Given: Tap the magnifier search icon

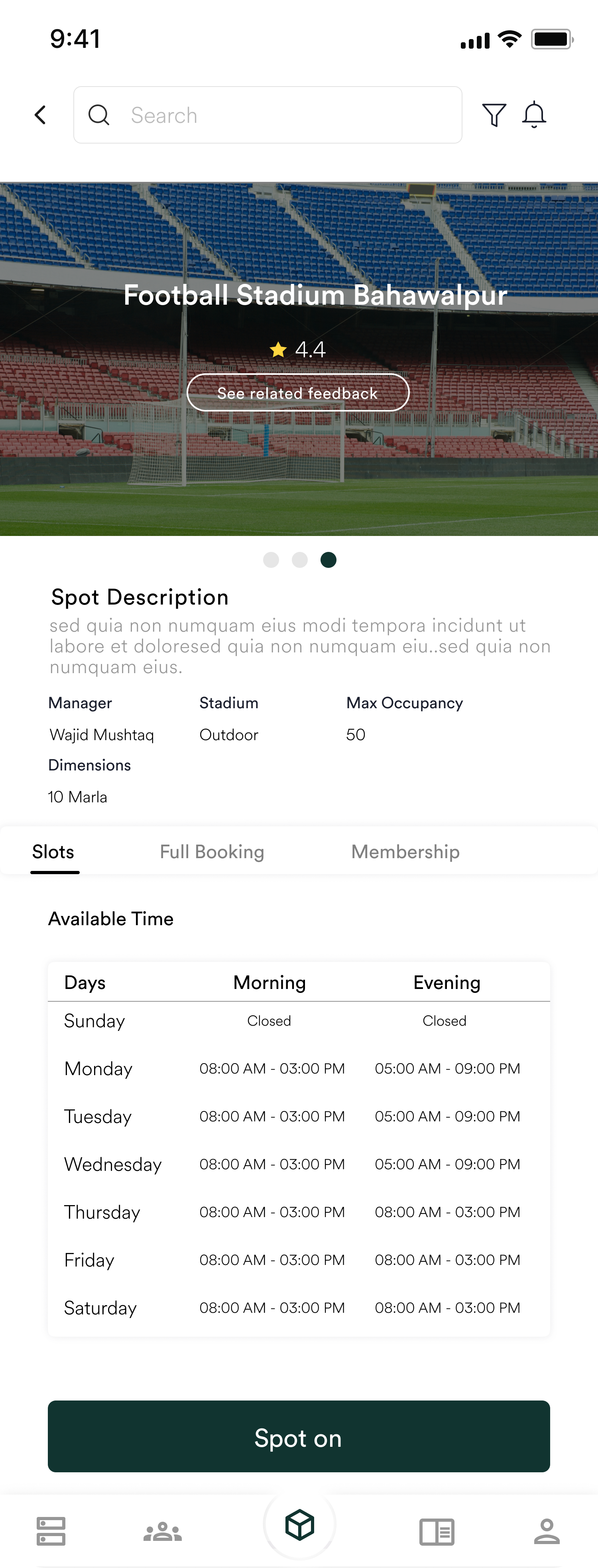Looking at the screenshot, I should (x=98, y=115).
